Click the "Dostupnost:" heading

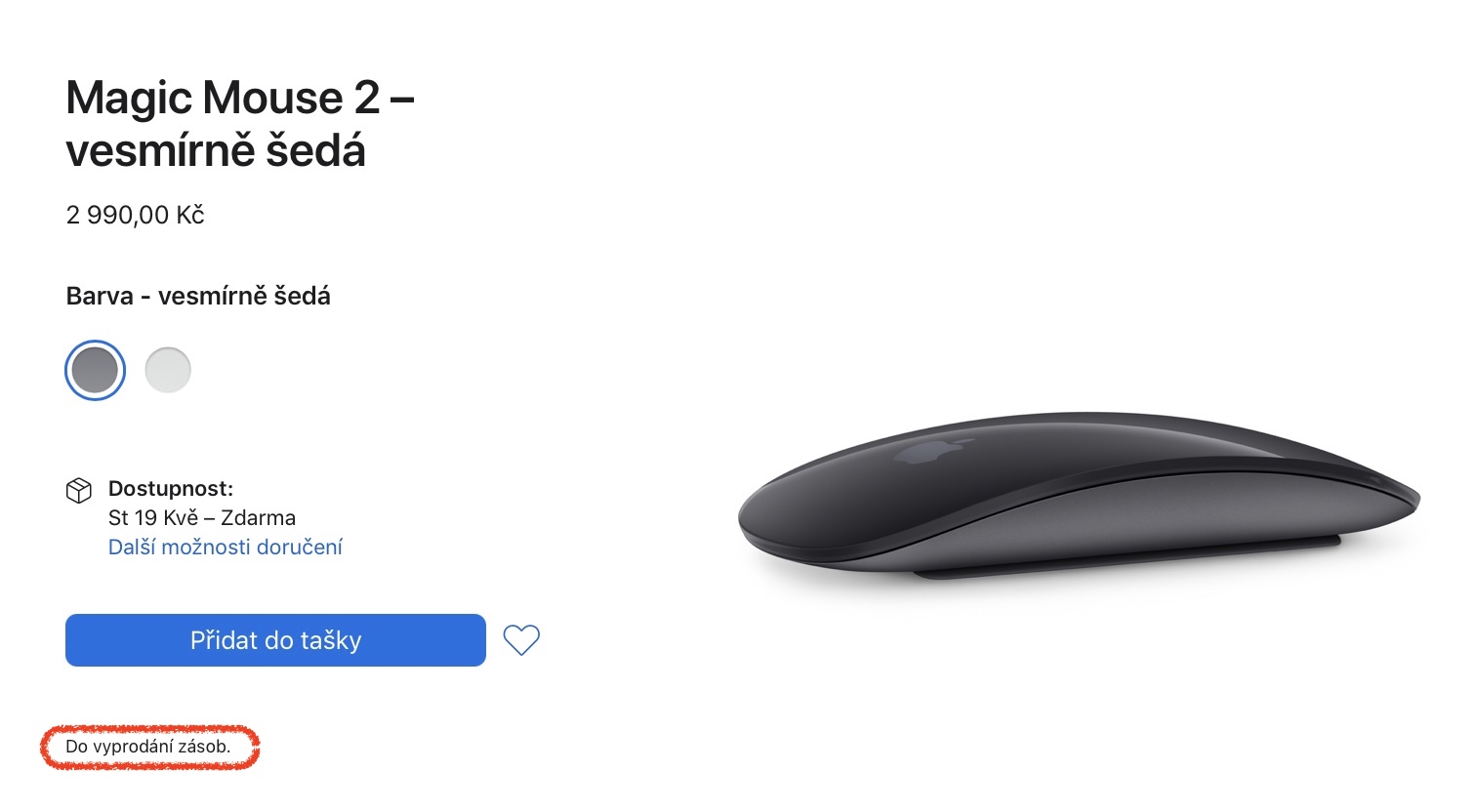coord(171,488)
